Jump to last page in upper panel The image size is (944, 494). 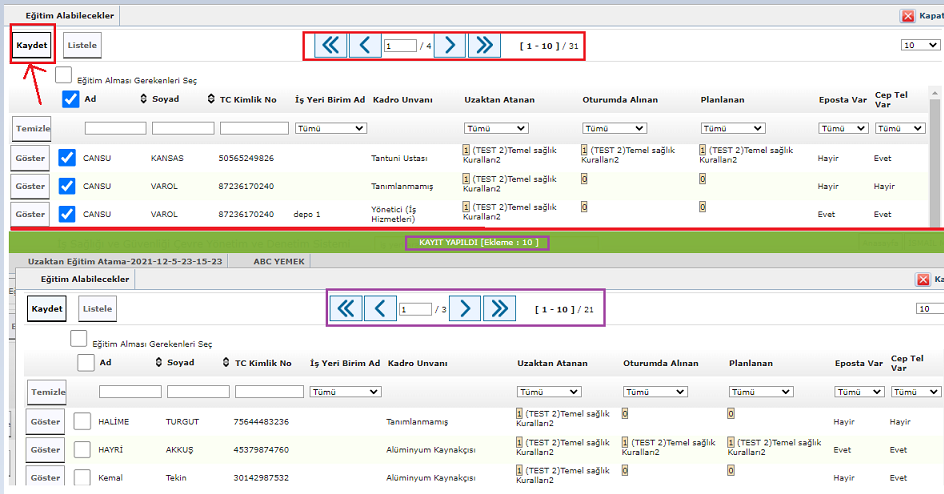point(484,45)
